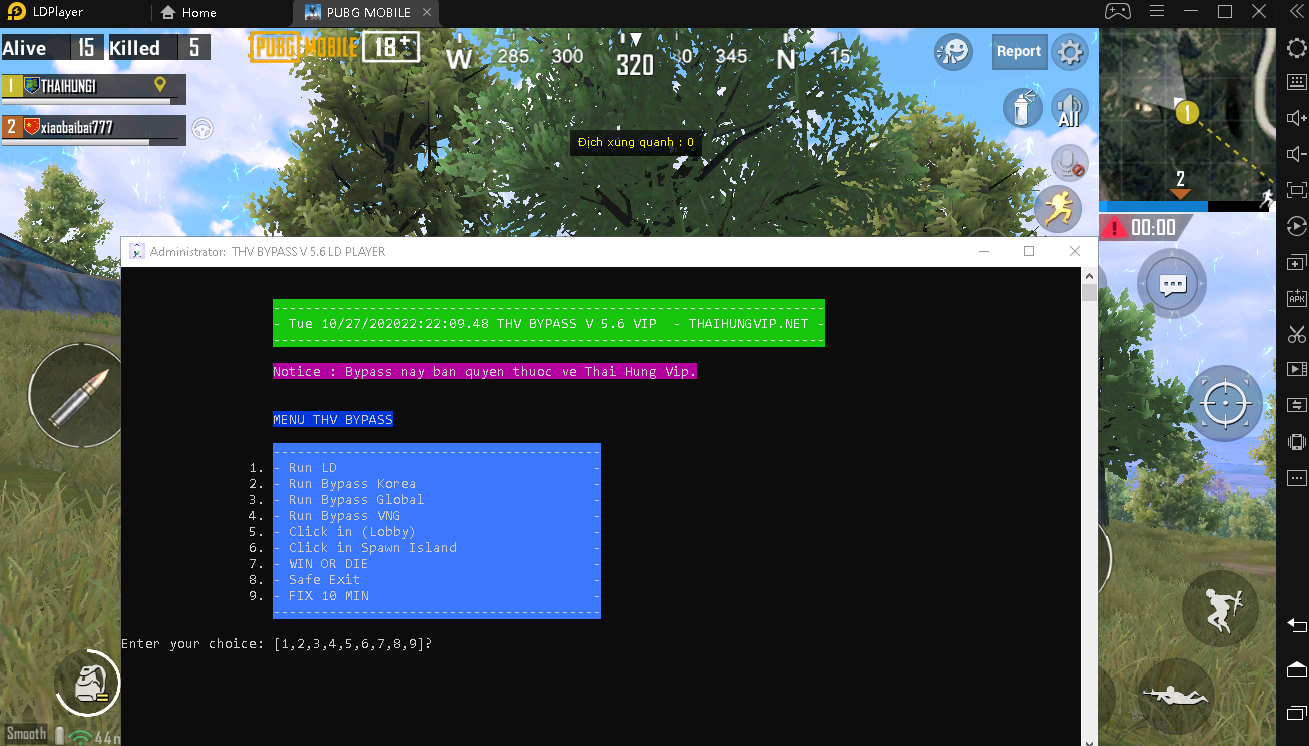Toggle the speaker All voice setting
Viewport: 1309px width, 746px height.
click(1069, 108)
